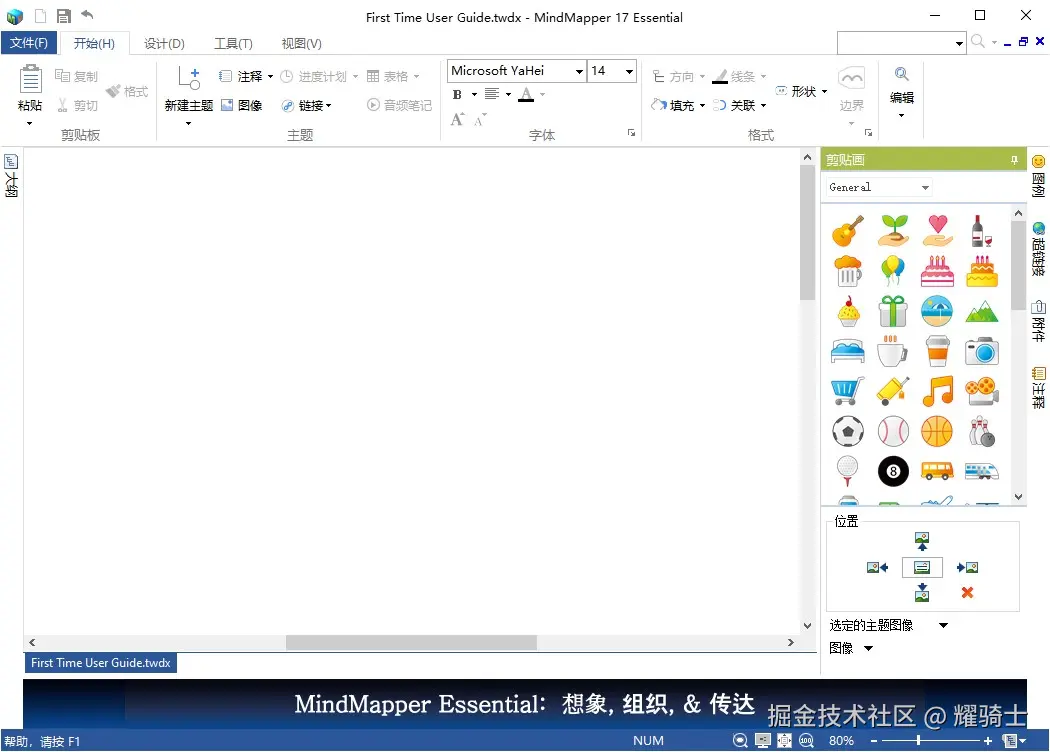The image size is (1050, 752).
Task: Place image right of topic text
Action: coord(967,568)
